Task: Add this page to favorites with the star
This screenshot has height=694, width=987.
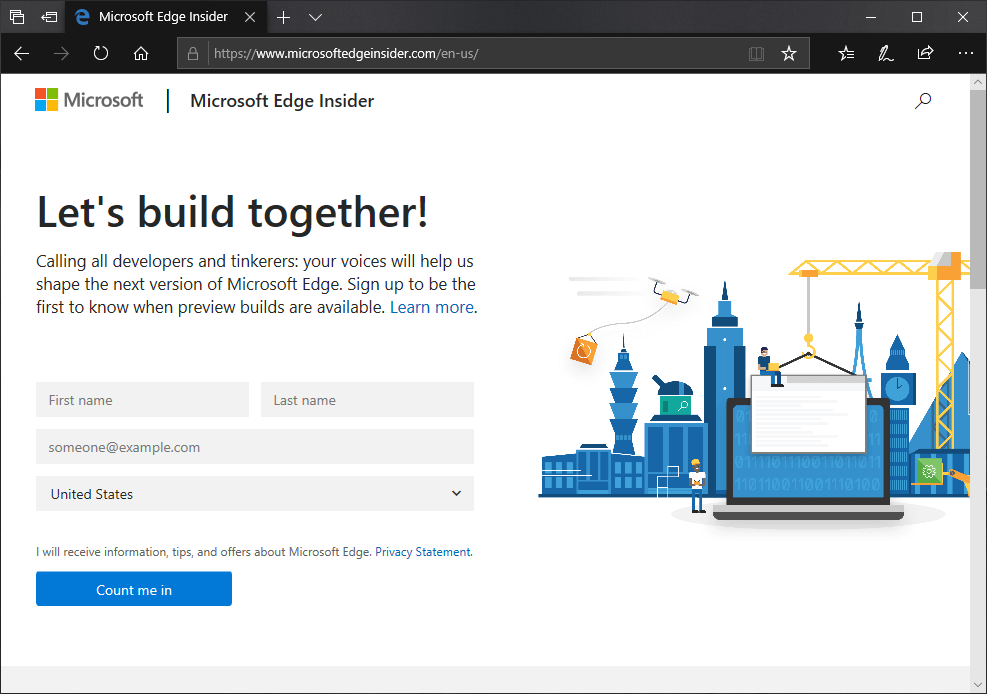Action: (789, 53)
